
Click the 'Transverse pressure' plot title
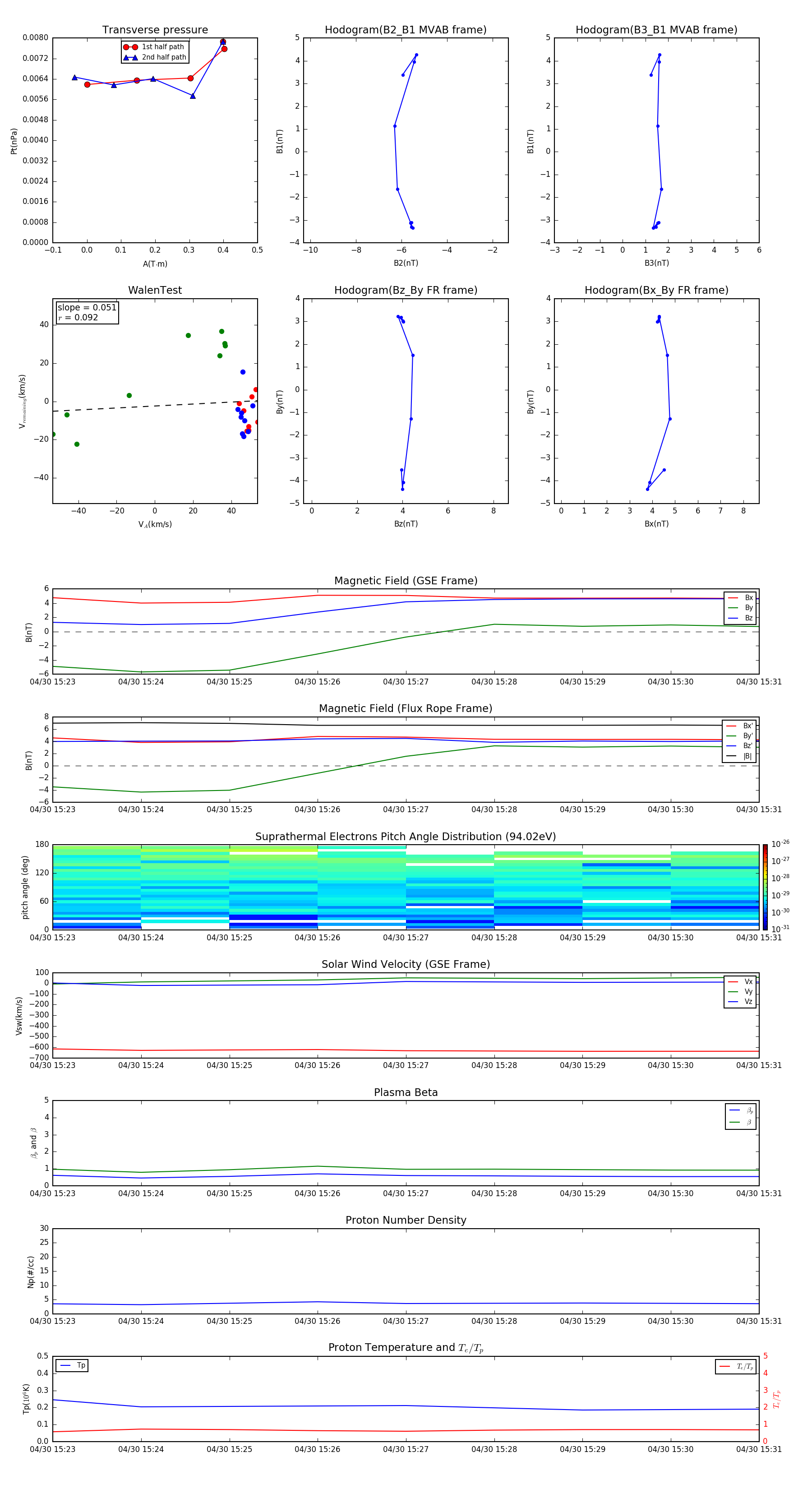click(x=155, y=29)
